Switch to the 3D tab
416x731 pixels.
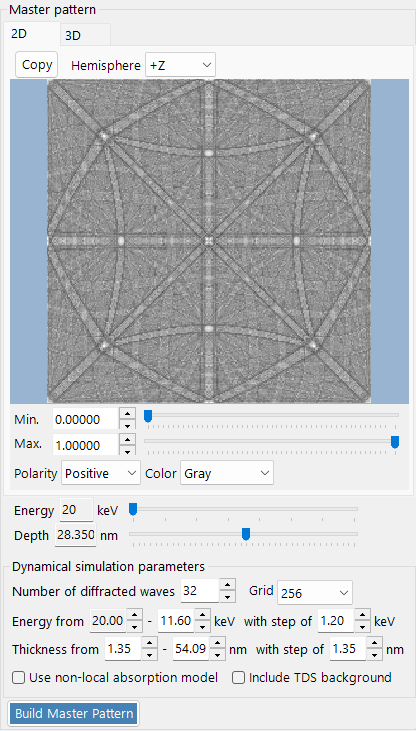click(x=85, y=35)
